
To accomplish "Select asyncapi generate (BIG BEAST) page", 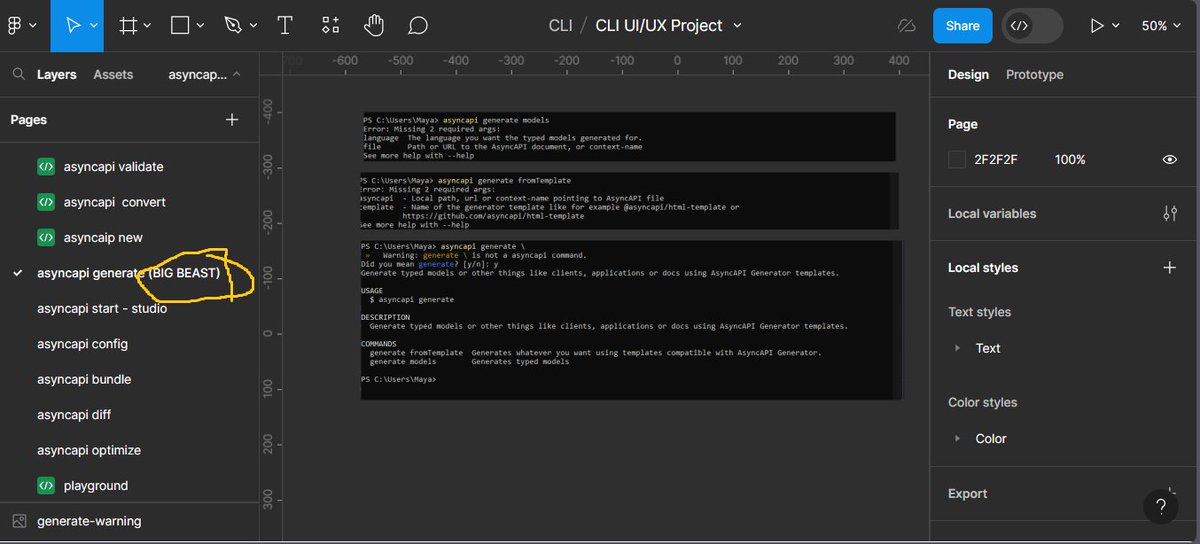I will tap(128, 273).
